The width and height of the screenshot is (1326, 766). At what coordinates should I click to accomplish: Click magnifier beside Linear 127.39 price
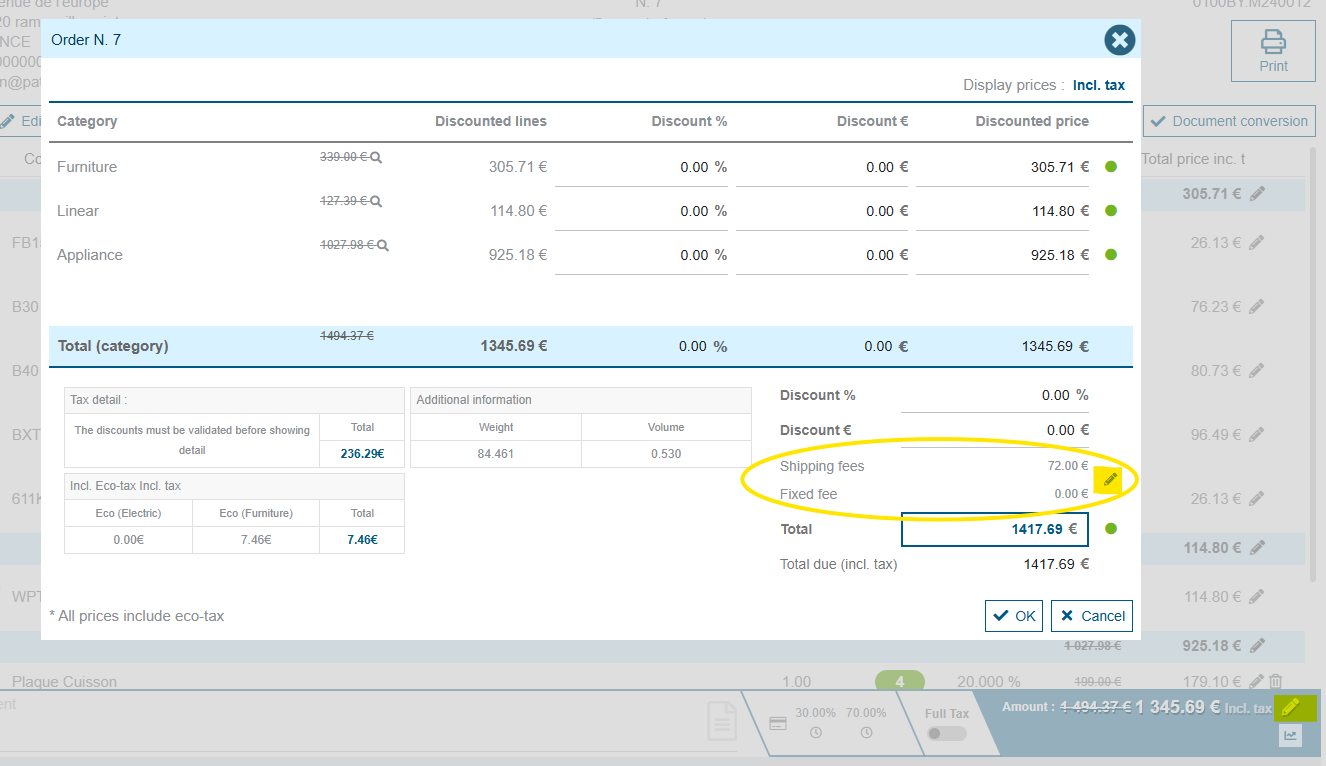376,202
